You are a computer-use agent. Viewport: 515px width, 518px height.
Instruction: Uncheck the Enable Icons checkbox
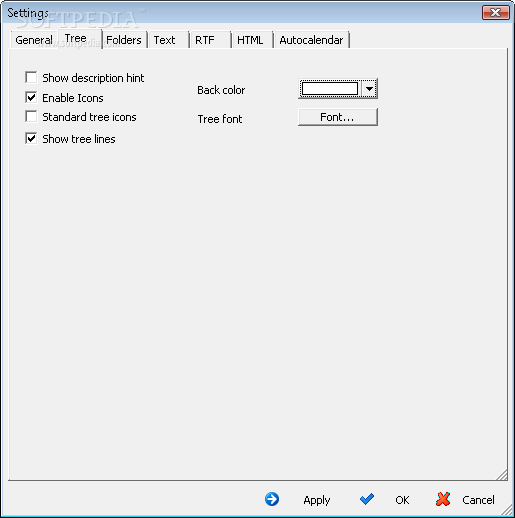(x=31, y=98)
